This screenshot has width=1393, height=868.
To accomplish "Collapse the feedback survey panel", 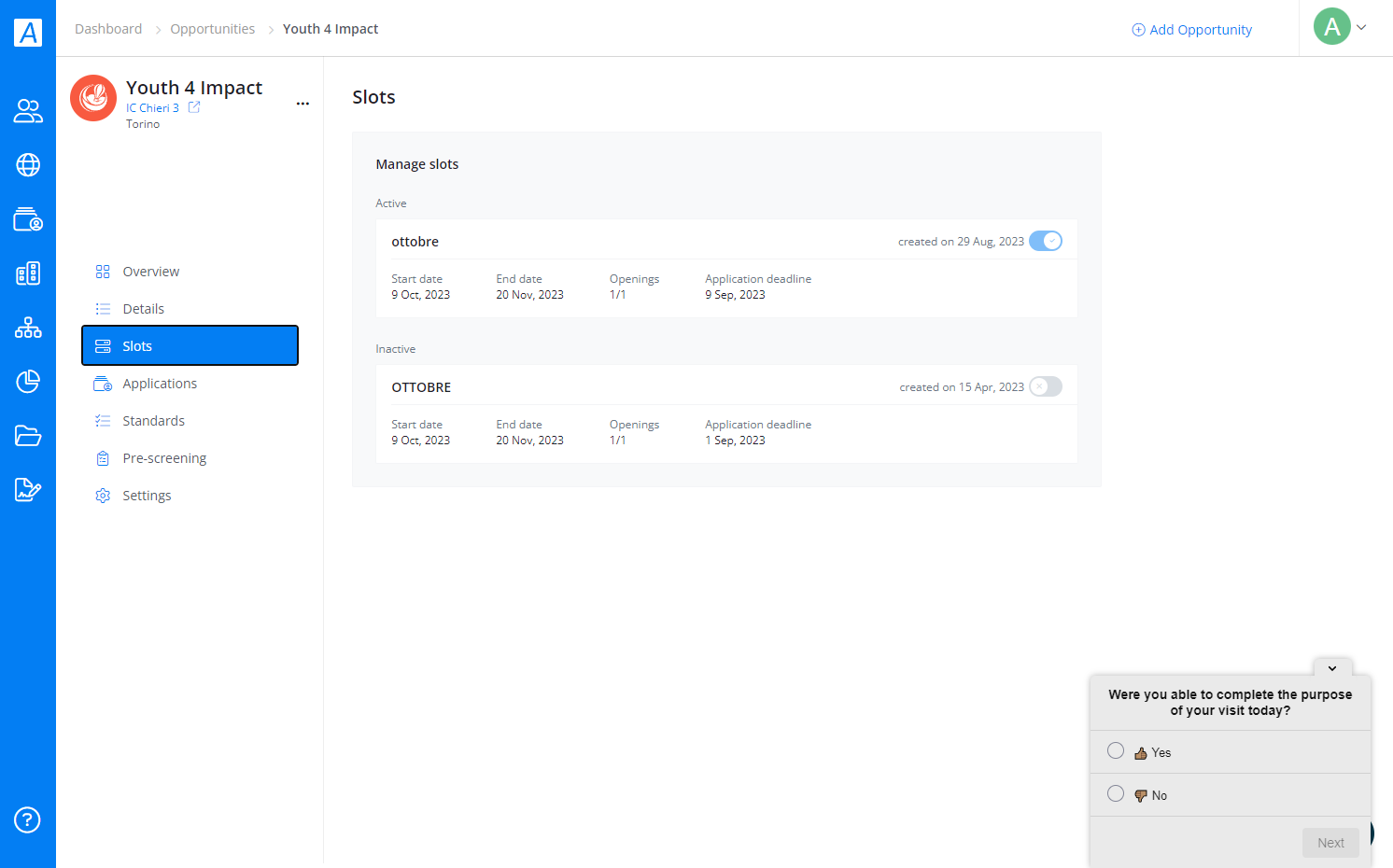I will point(1332,667).
